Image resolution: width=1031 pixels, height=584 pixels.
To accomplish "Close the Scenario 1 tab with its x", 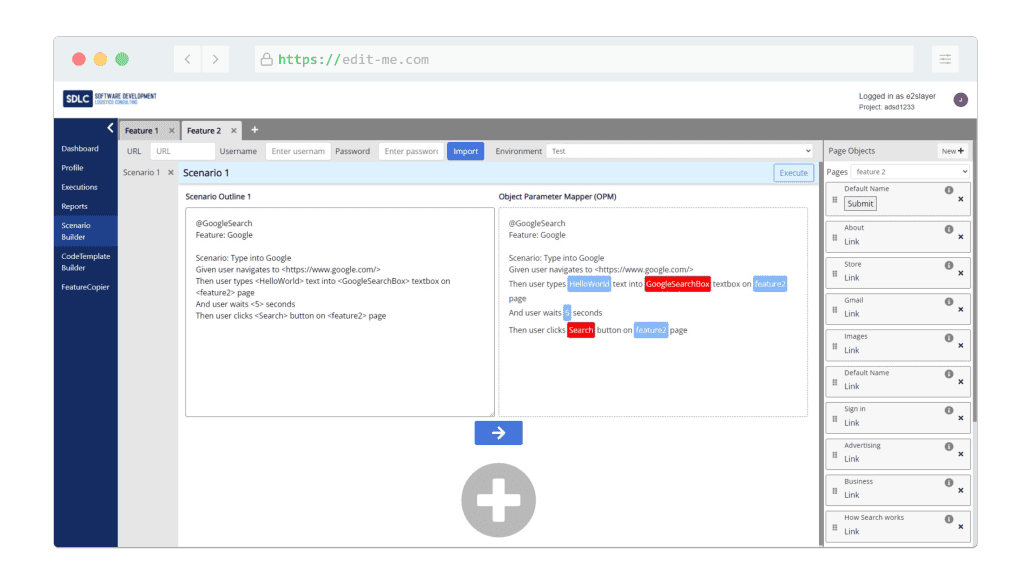I will tap(164, 171).
